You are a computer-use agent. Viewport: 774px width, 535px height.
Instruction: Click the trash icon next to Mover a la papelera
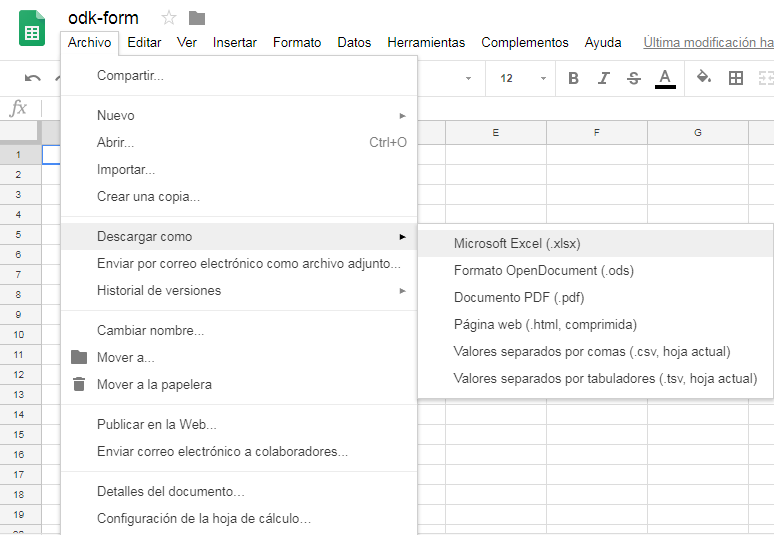pos(79,384)
